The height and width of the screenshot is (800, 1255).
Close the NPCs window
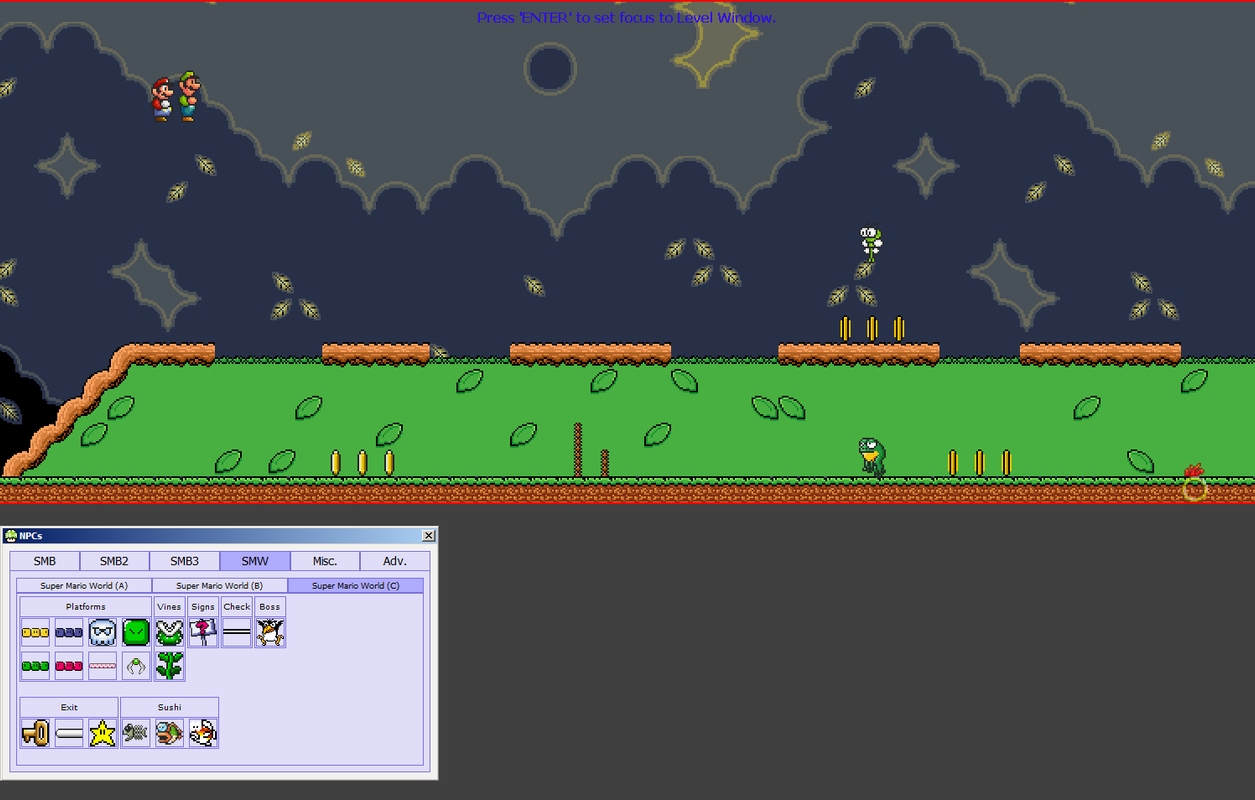coord(429,536)
